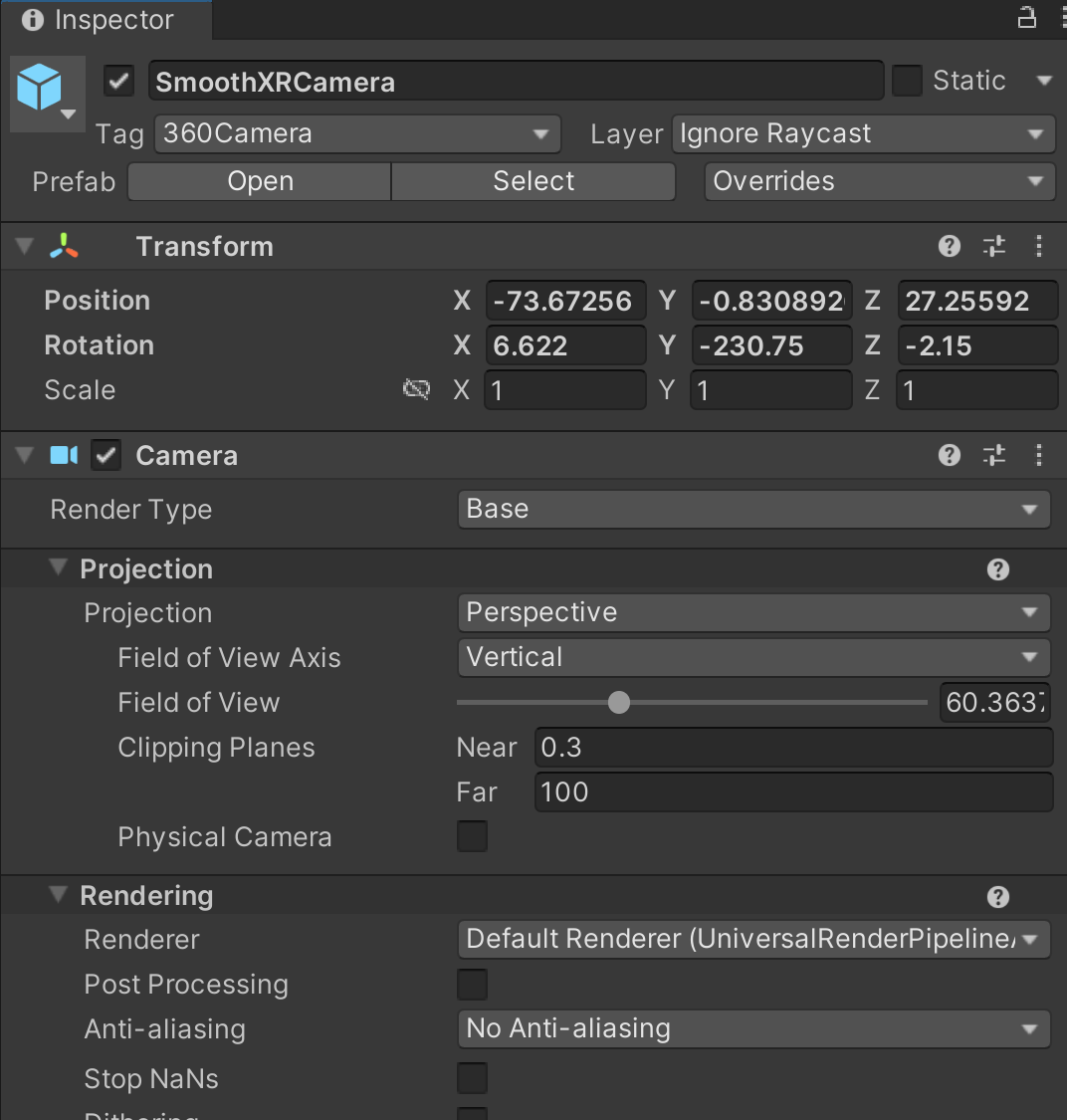Open Transform component help reference
1067x1120 pixels.
pyautogui.click(x=950, y=247)
